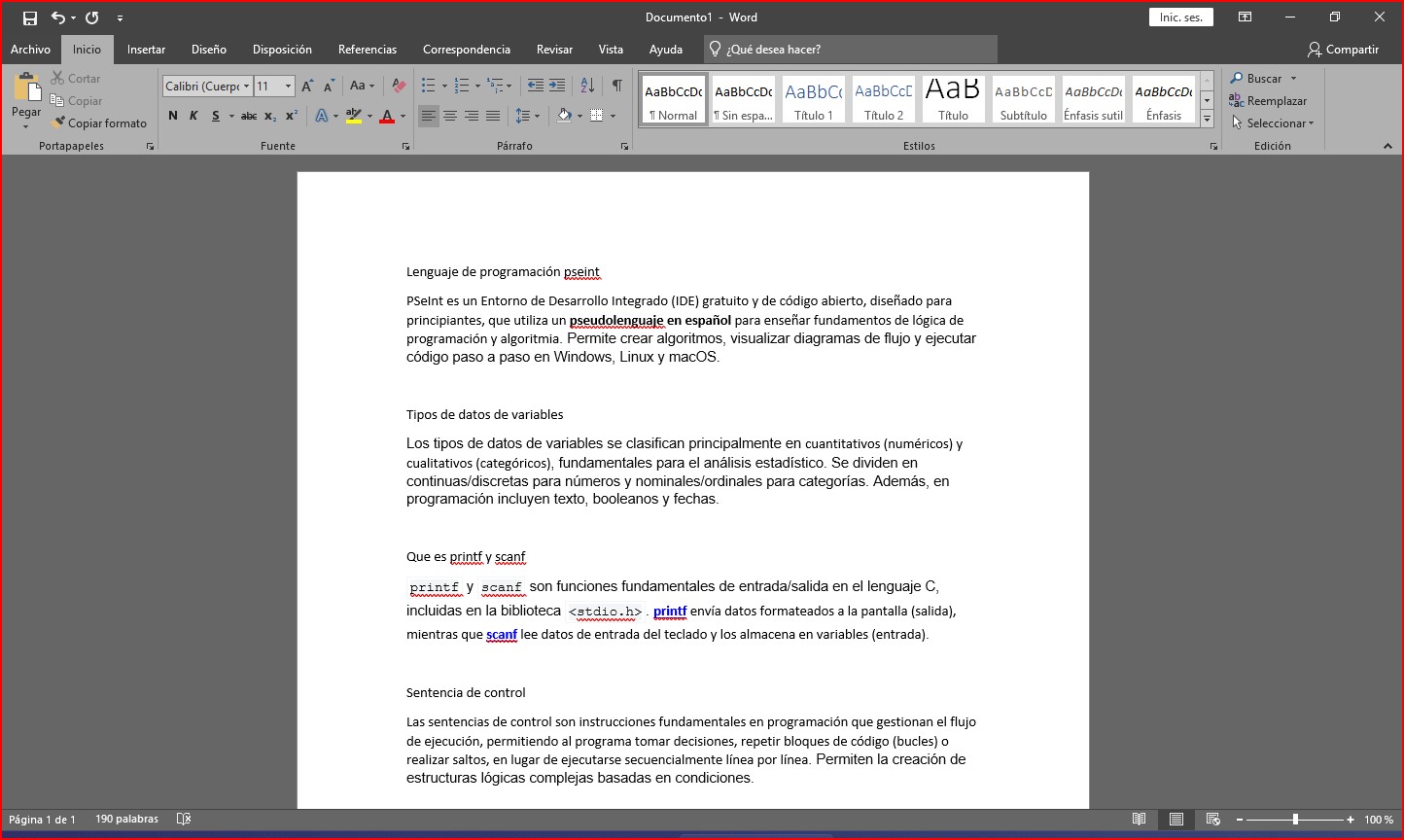Click the Copiar formato paintbrush icon
The width and height of the screenshot is (1404, 840).
tap(58, 123)
